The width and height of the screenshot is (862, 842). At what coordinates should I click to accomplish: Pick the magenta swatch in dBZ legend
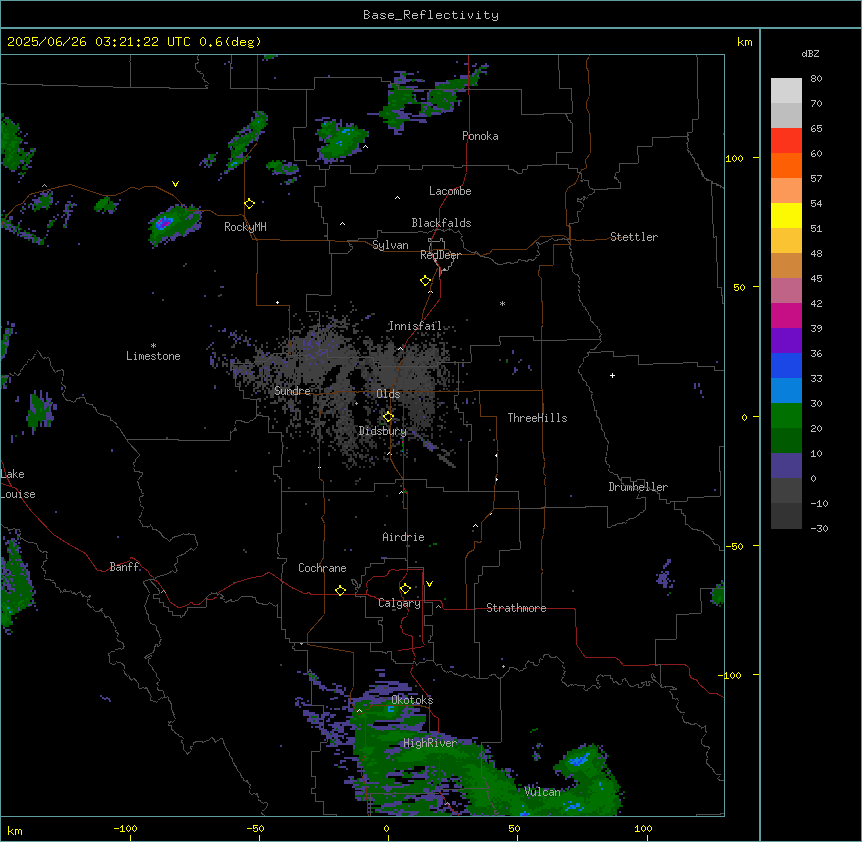pos(786,315)
